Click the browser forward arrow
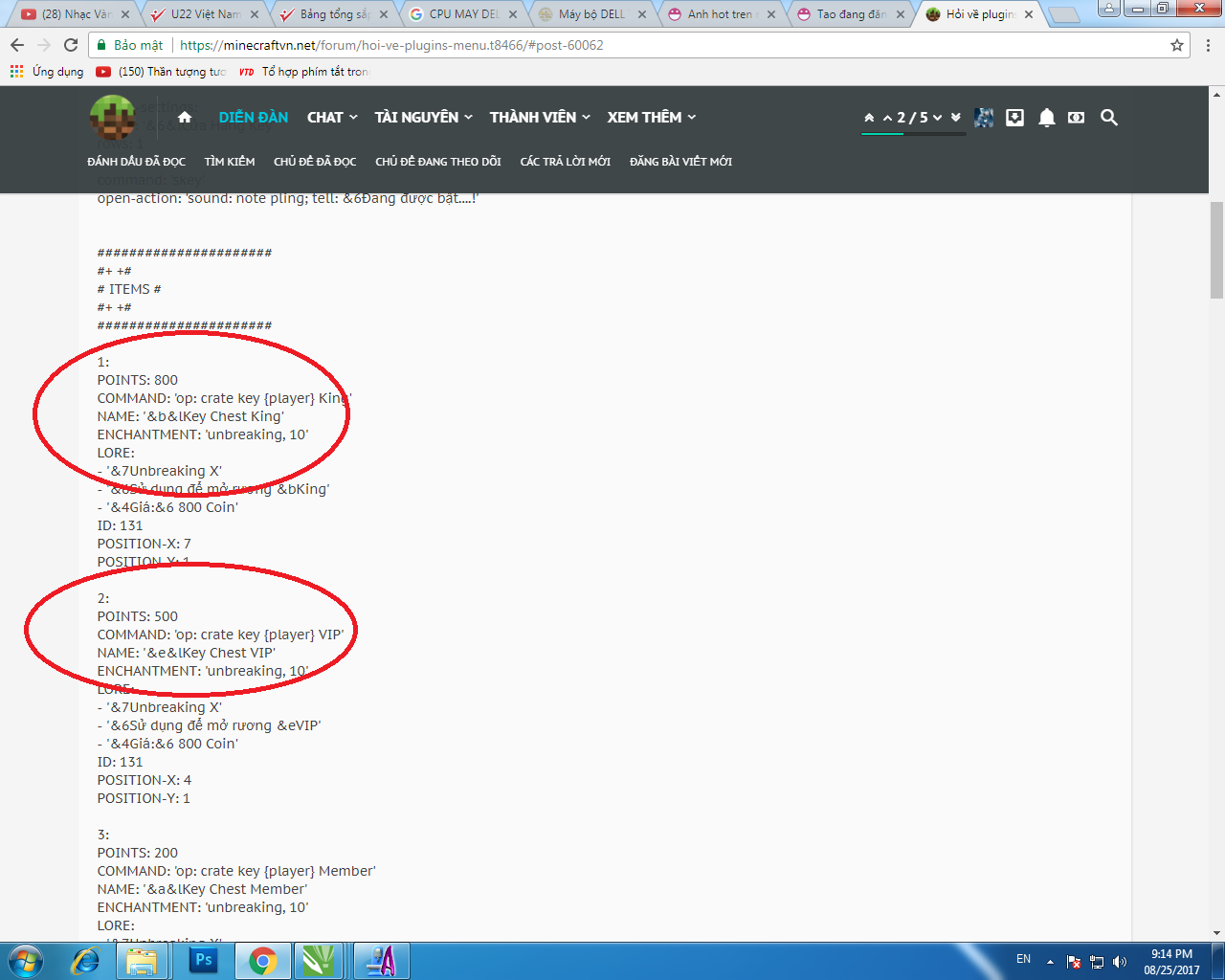 44,45
